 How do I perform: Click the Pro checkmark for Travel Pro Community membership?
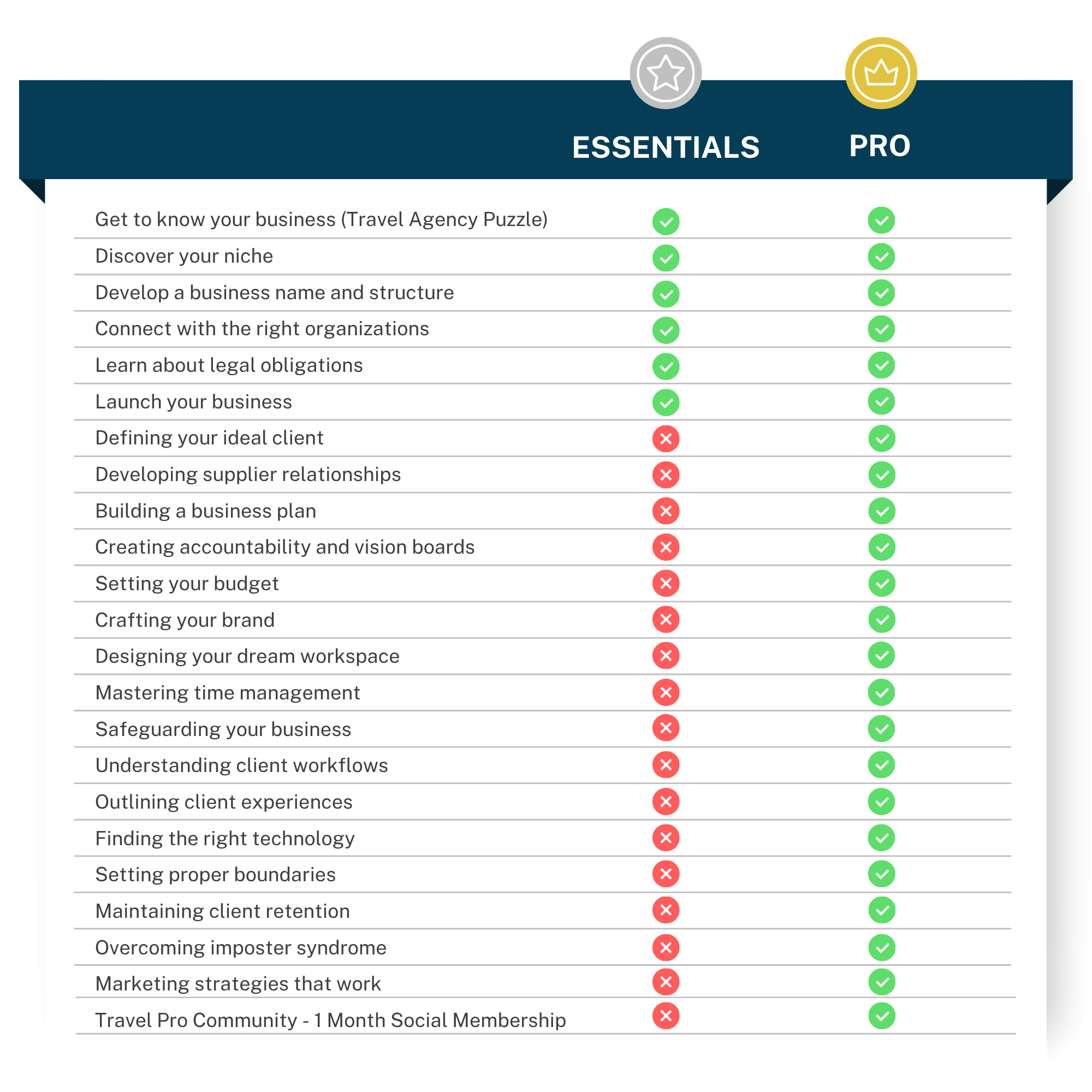pos(881,1016)
